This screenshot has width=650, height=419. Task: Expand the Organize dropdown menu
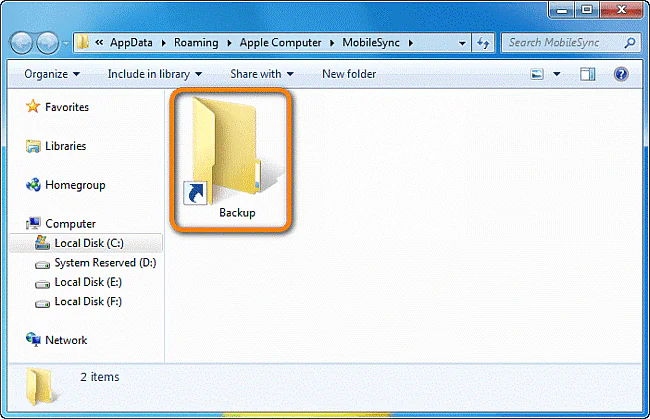pos(52,74)
